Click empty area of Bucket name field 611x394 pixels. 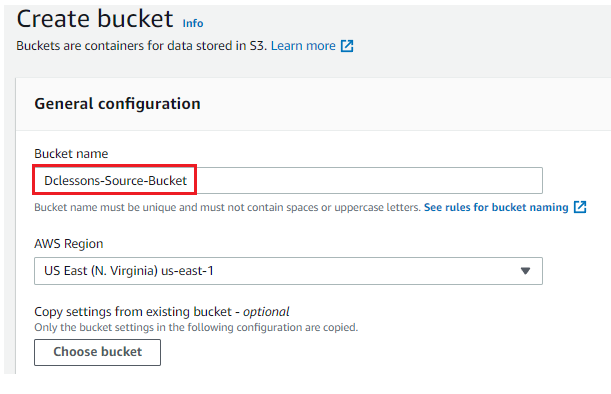click(x=368, y=180)
